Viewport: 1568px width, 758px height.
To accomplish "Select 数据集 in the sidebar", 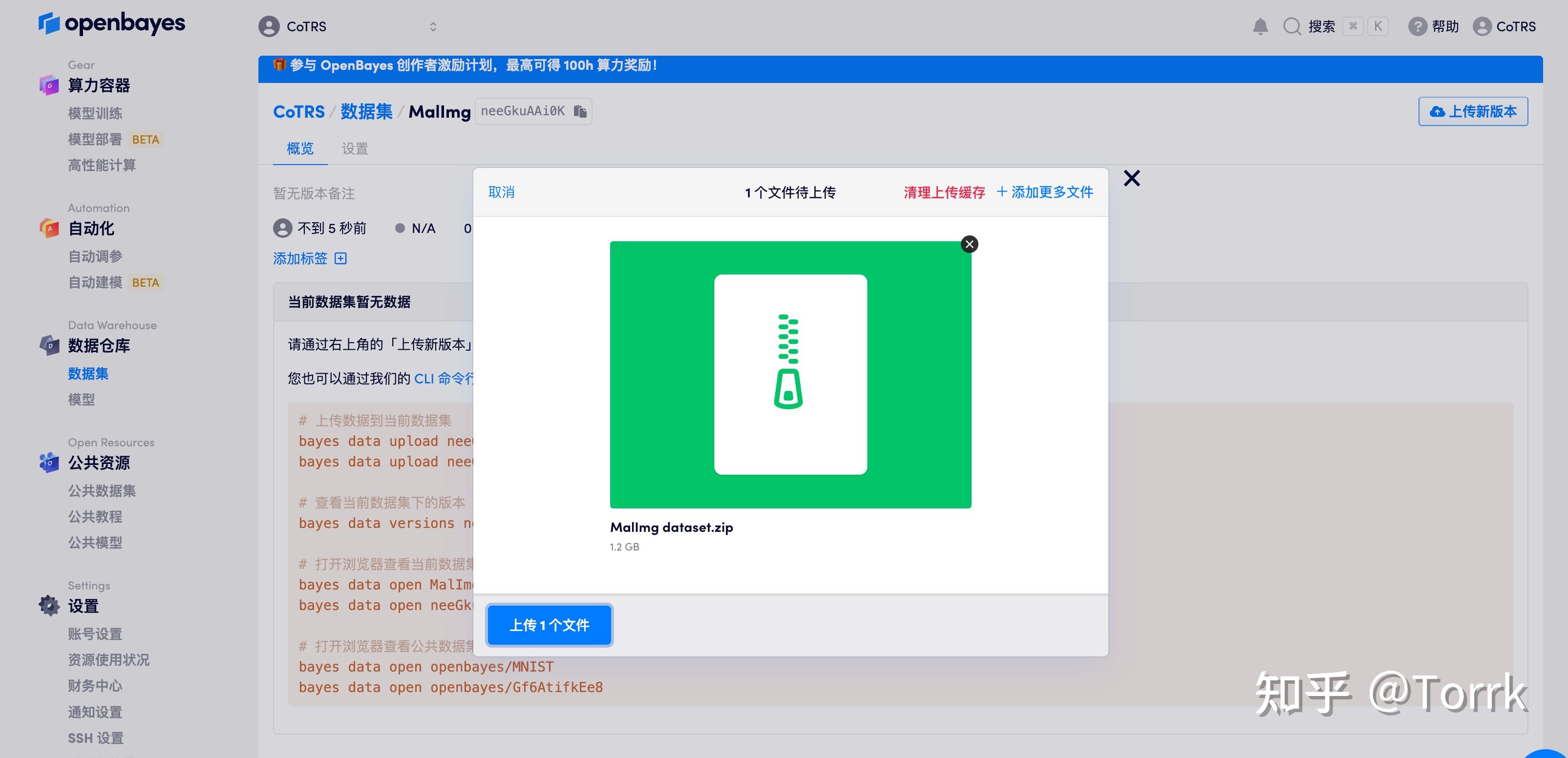I will click(x=89, y=373).
